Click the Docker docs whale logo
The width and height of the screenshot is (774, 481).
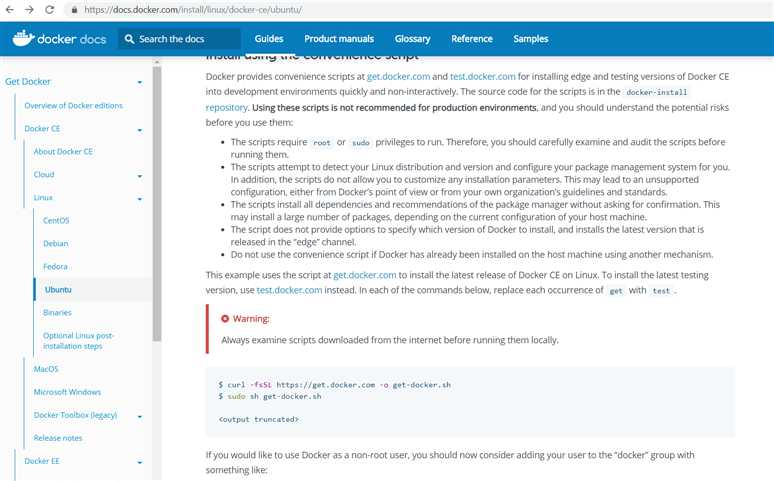click(x=23, y=38)
